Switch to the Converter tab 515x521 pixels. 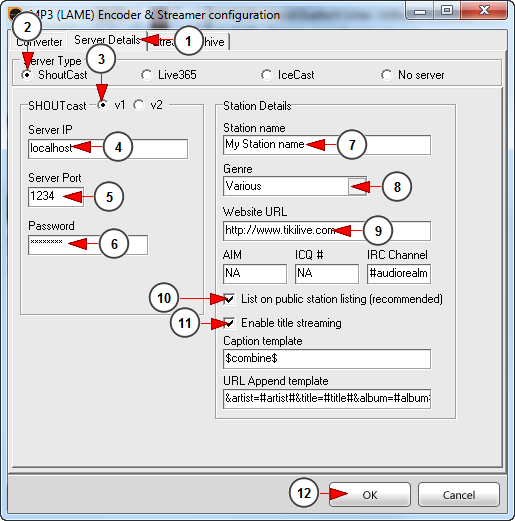pos(39,42)
